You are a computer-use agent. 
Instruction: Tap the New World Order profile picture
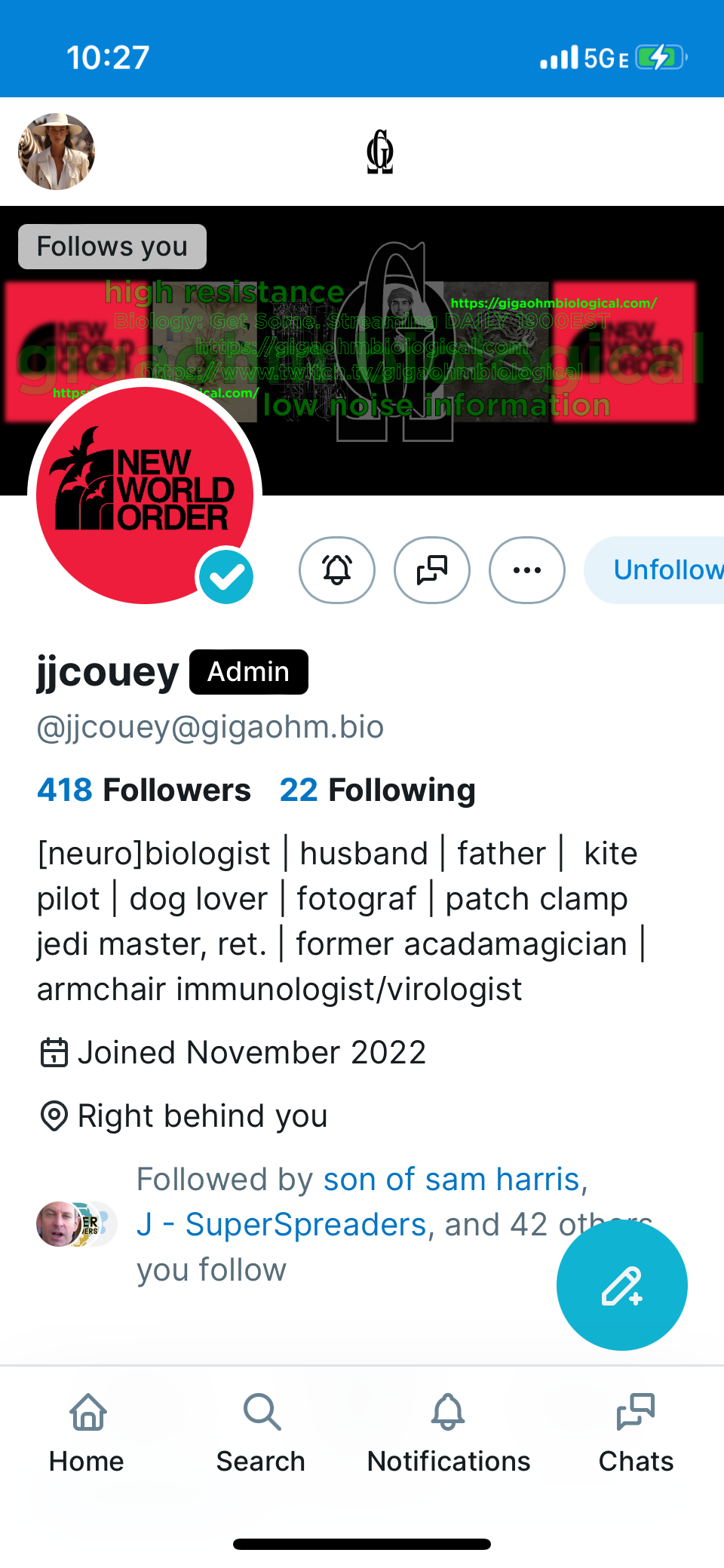click(x=145, y=496)
